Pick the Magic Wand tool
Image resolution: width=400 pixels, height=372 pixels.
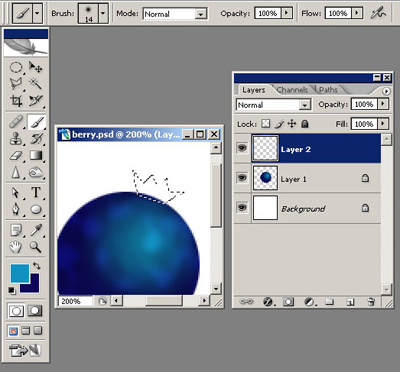(x=36, y=83)
